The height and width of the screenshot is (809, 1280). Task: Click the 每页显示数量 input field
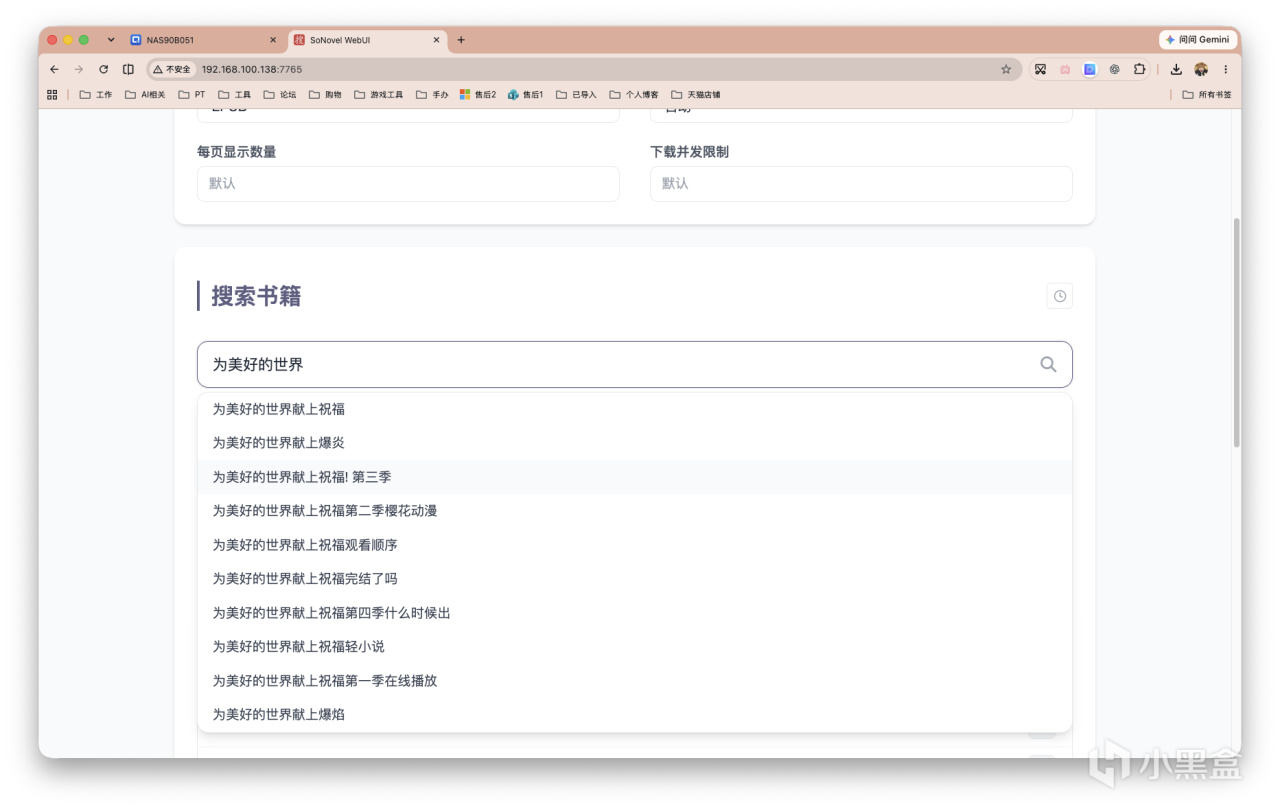pyautogui.click(x=408, y=184)
